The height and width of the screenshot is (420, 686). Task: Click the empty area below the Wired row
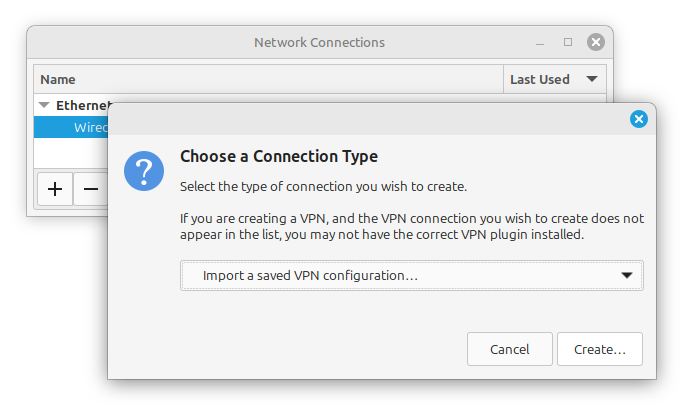(x=71, y=153)
